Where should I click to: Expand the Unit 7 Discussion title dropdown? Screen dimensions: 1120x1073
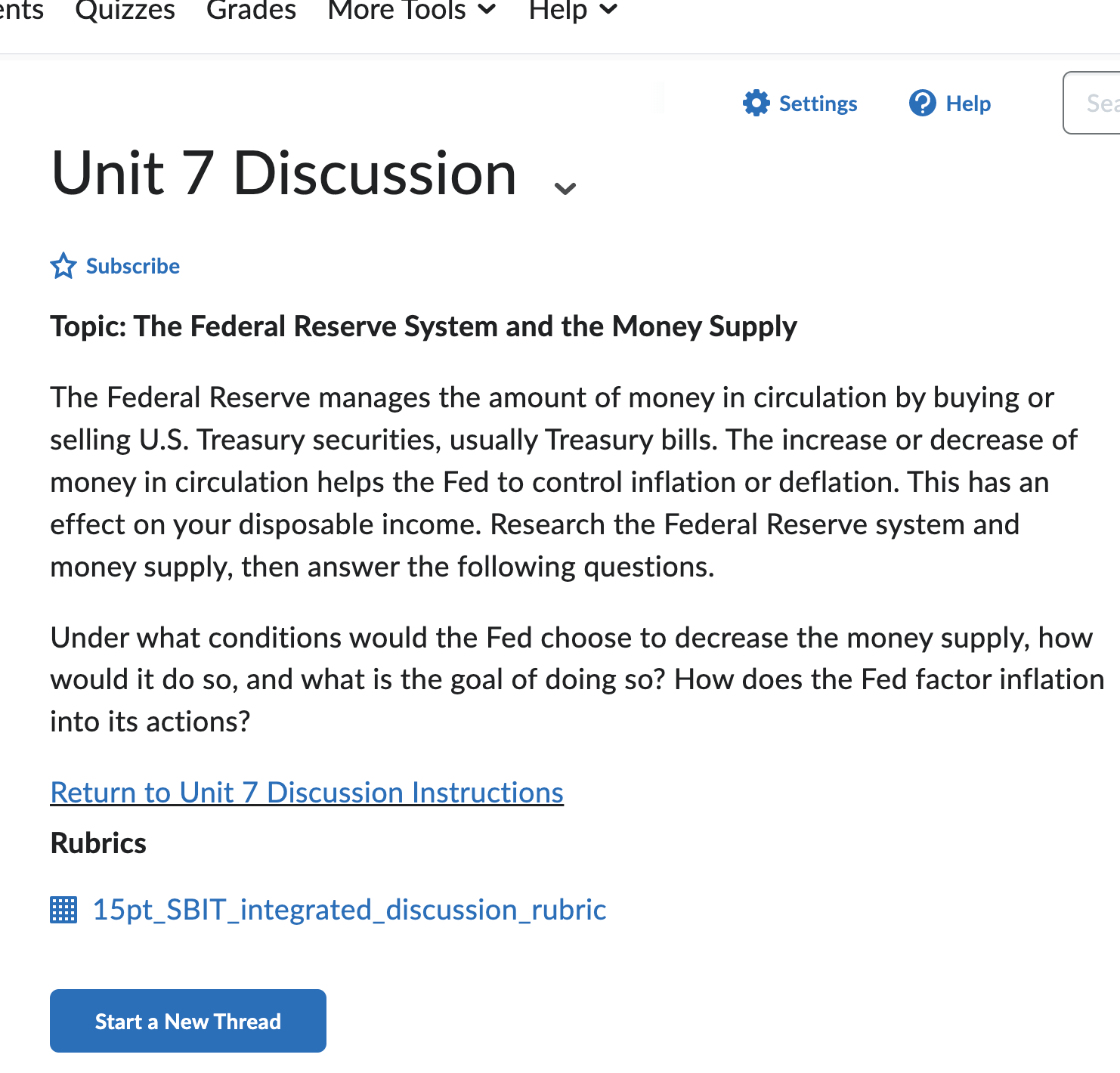pos(565,187)
